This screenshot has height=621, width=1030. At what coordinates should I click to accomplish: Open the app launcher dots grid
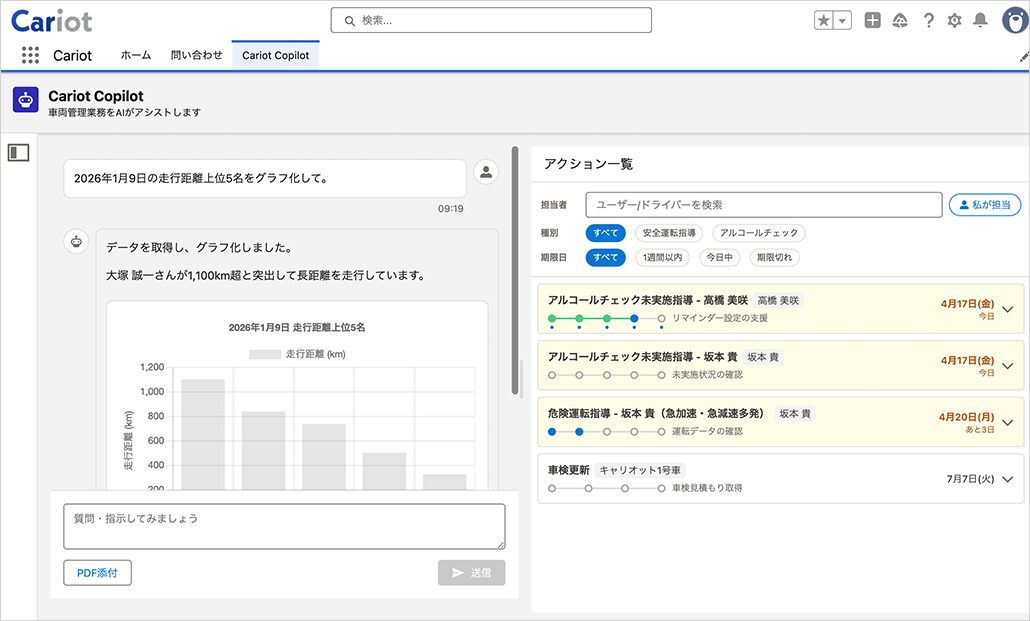pos(30,55)
